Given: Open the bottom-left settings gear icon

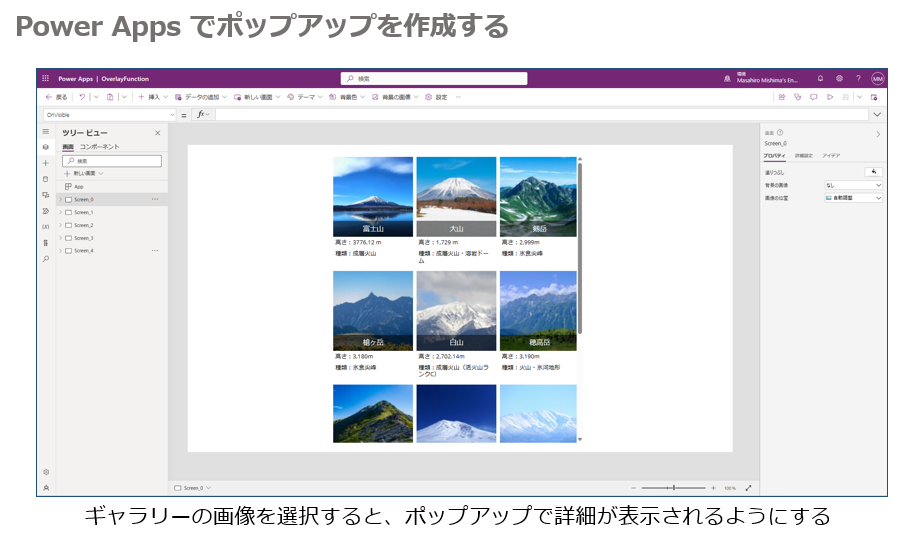Looking at the screenshot, I should (46, 472).
